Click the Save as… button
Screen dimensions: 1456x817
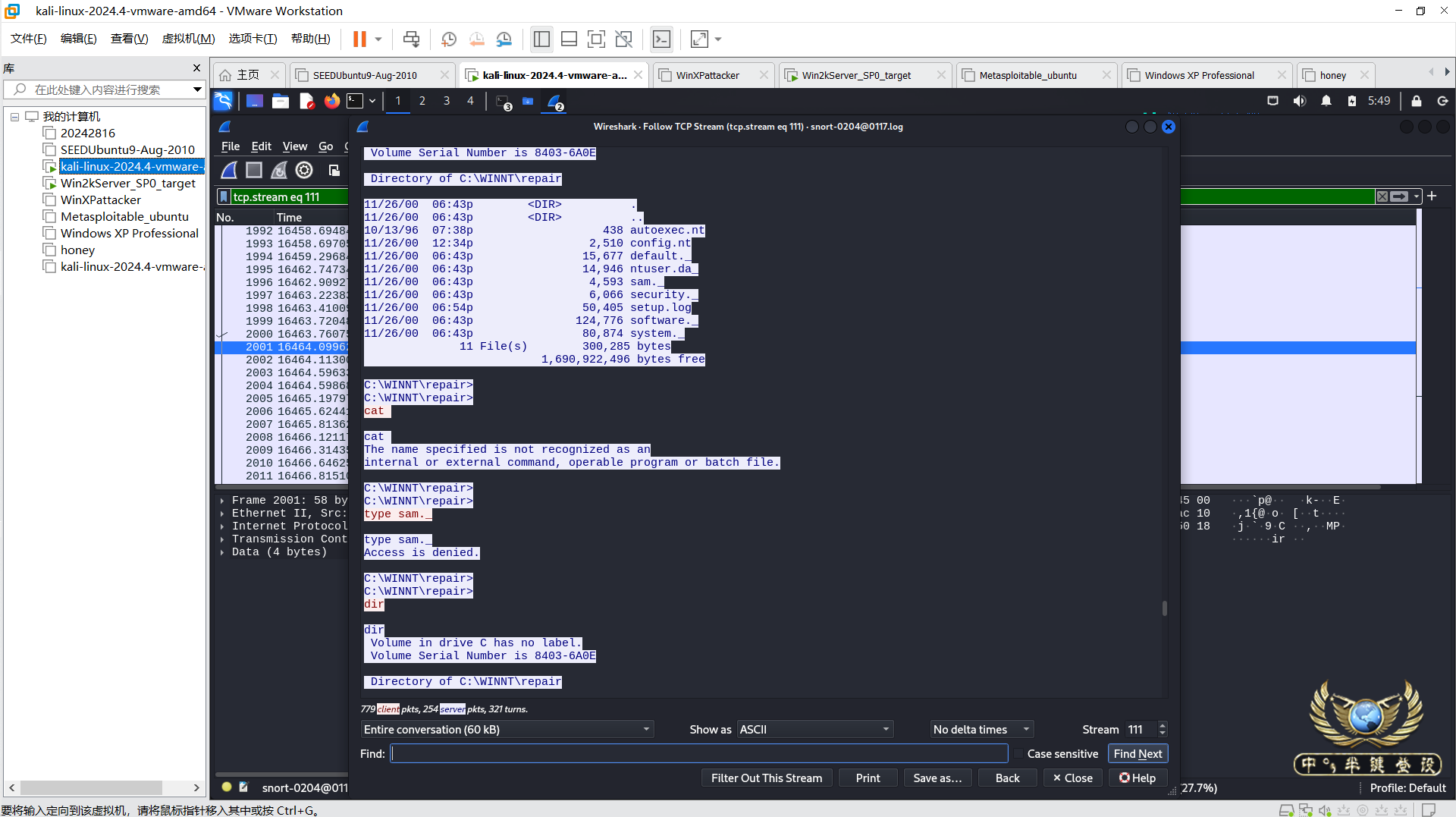[937, 778]
